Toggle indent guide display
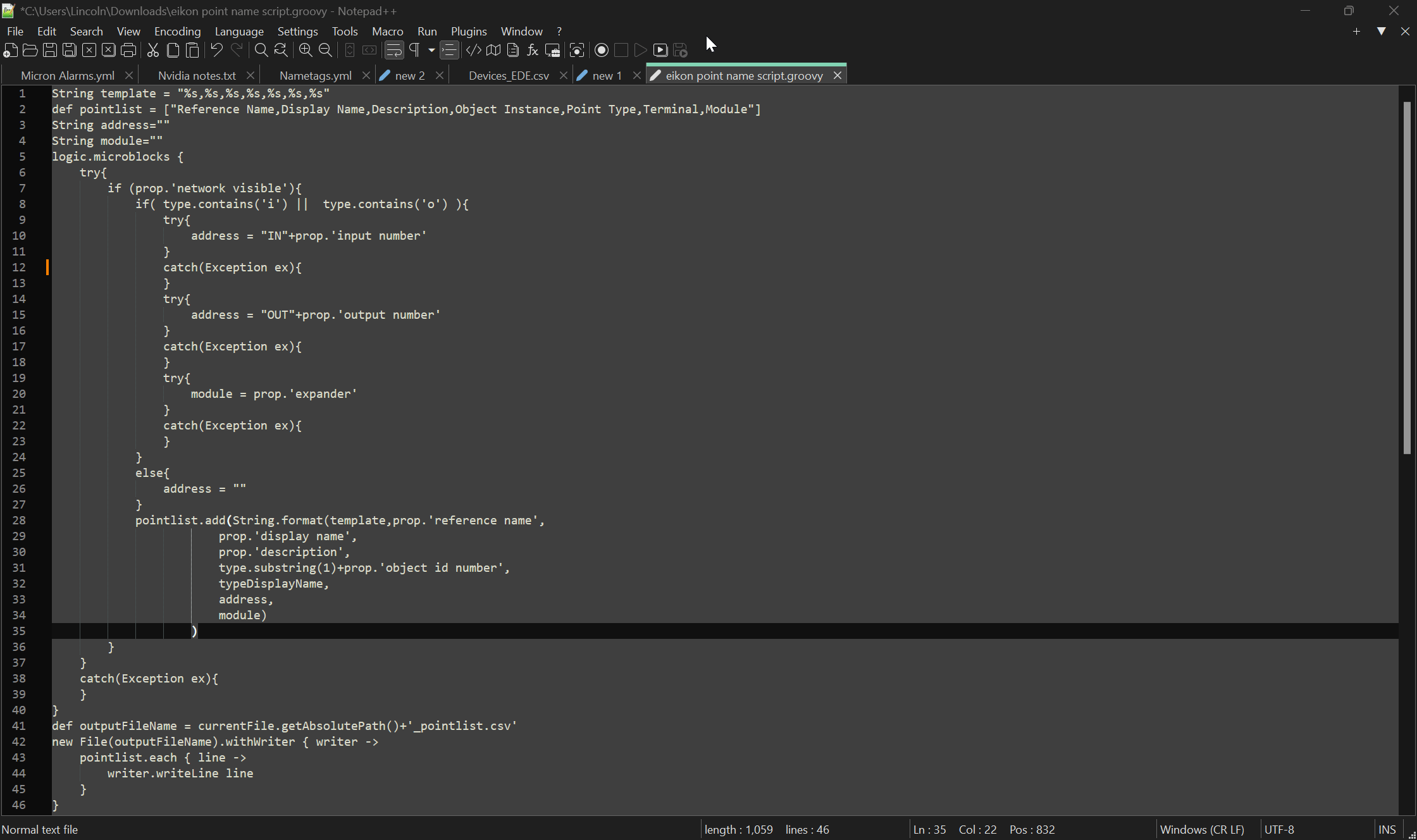1417x840 pixels. pos(449,50)
